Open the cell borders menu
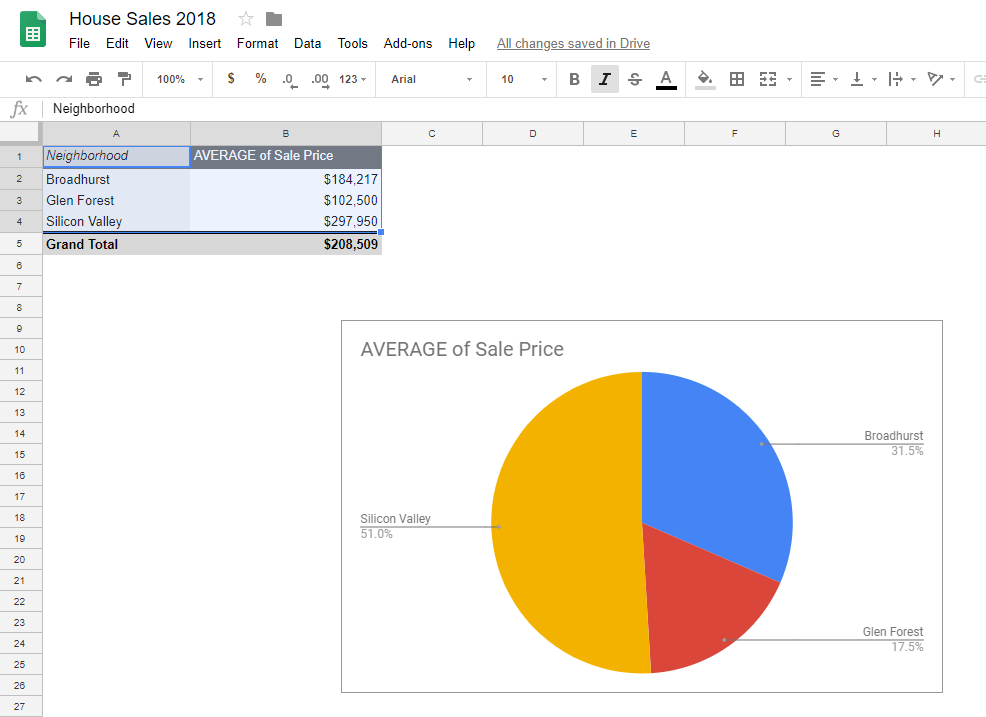Screen dimensions: 986x717 tap(736, 79)
